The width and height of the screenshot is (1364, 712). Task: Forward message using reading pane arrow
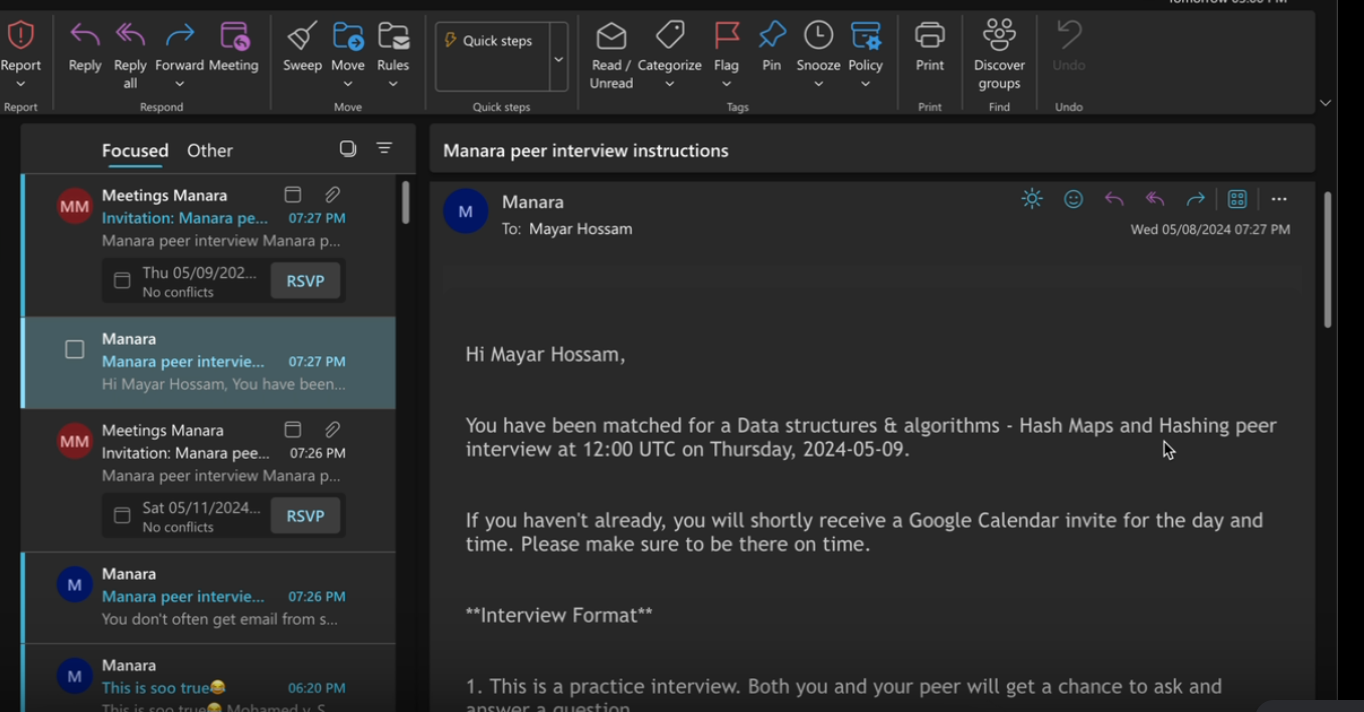click(1195, 199)
